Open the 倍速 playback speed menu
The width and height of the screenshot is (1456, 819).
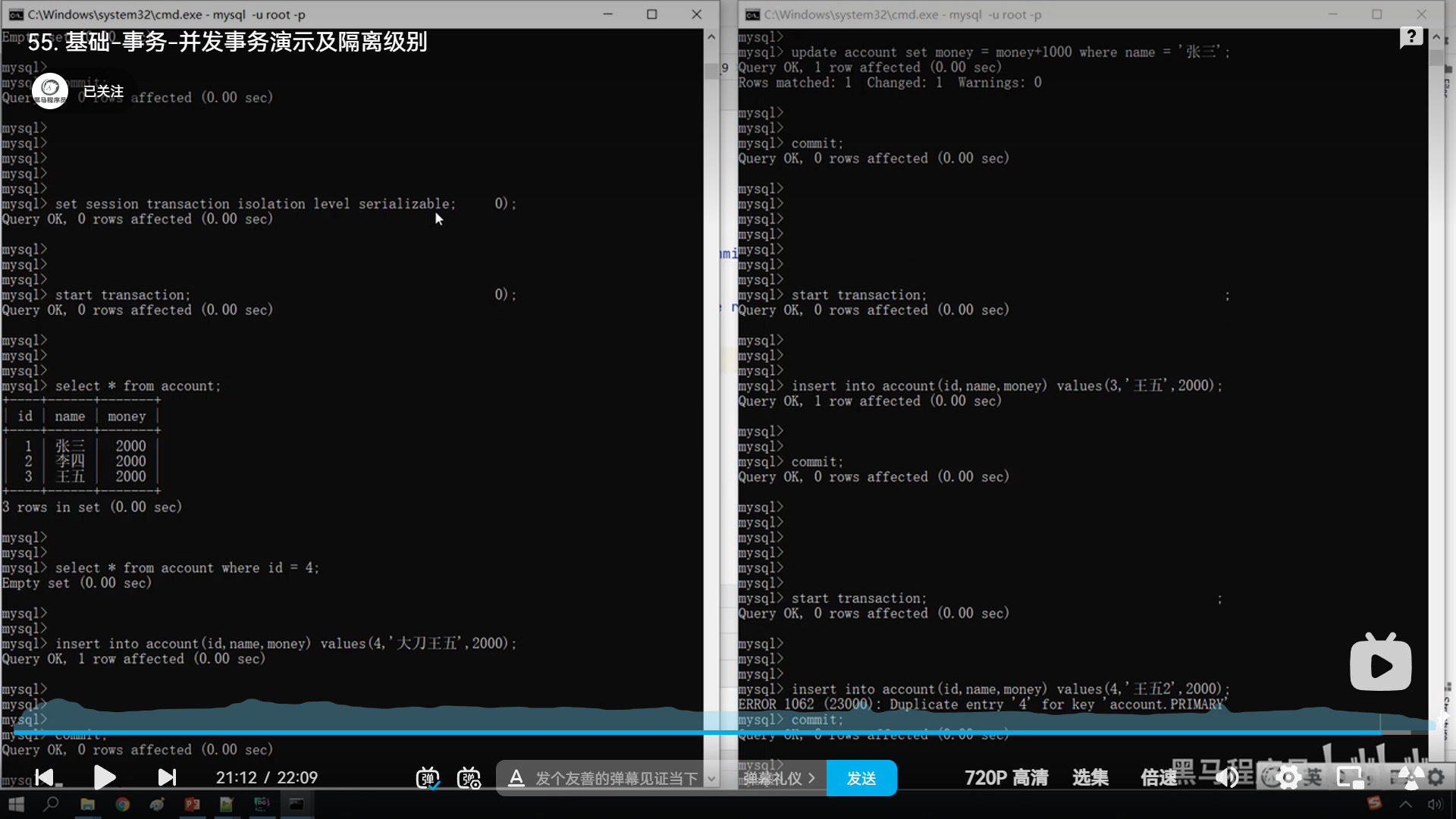tap(1158, 777)
